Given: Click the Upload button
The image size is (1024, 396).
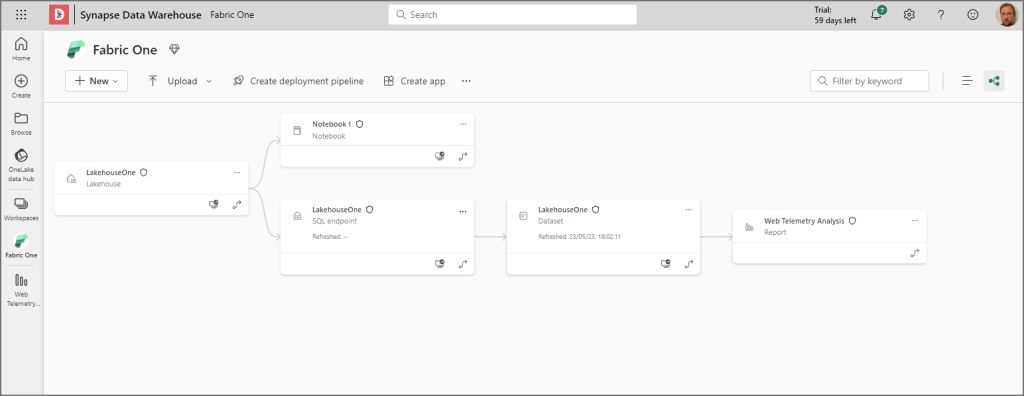Looking at the screenshot, I should 173,81.
